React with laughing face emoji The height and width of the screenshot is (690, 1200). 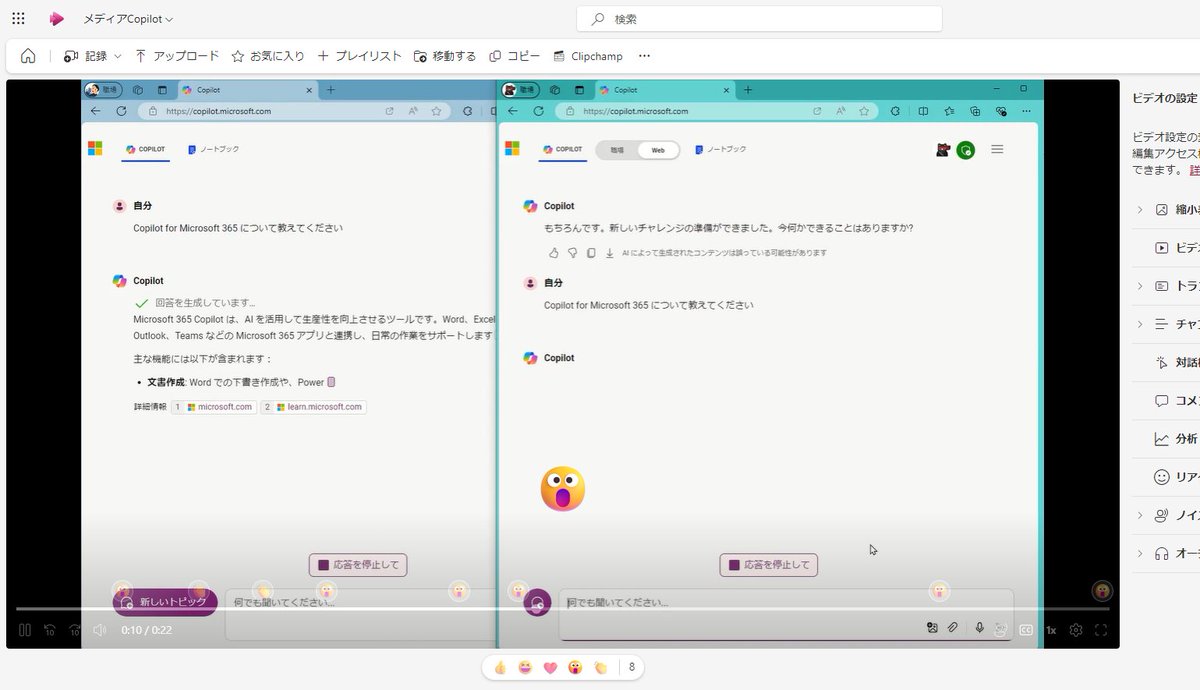click(x=525, y=667)
